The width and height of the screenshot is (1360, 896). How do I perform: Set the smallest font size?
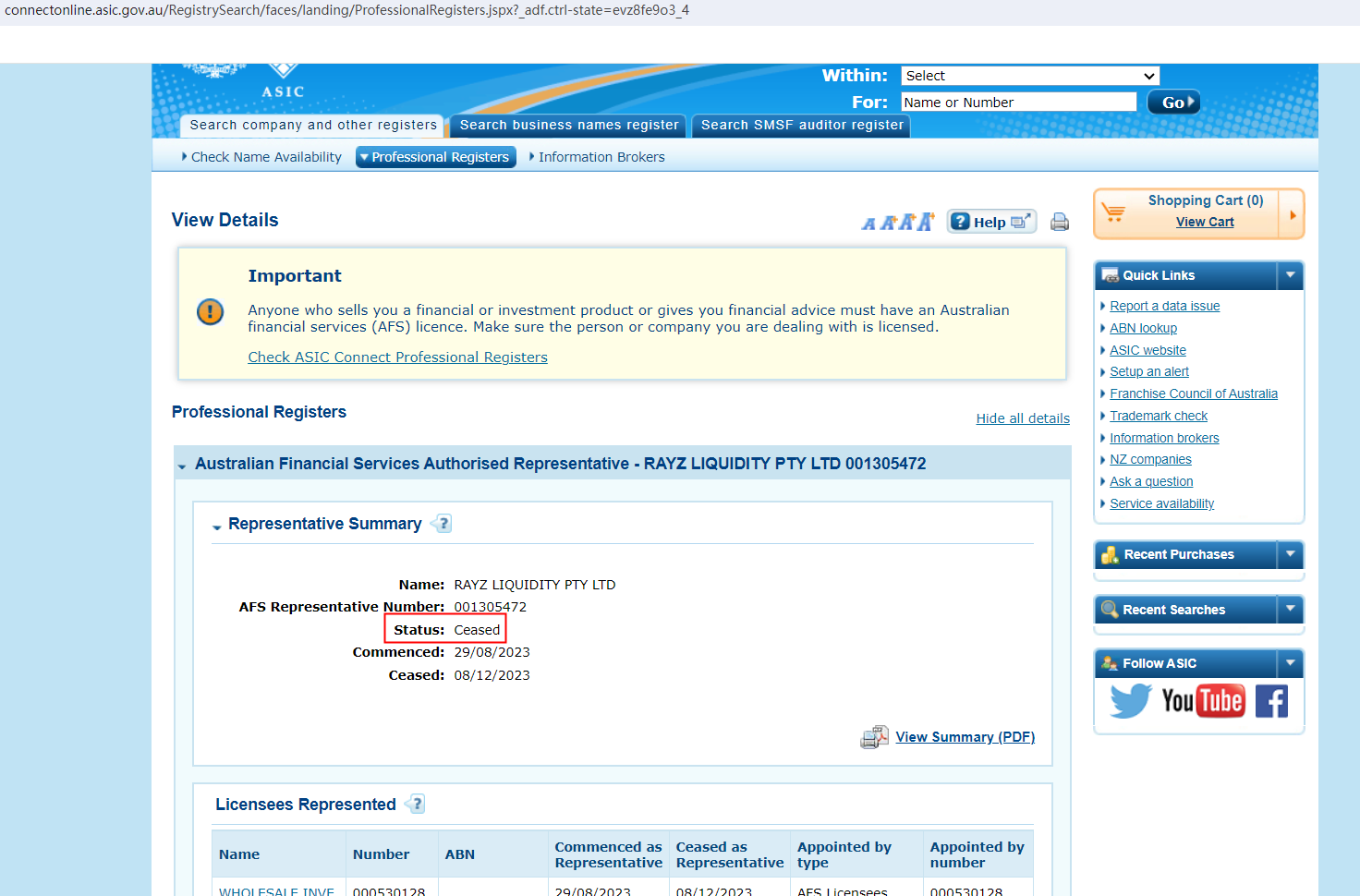(x=868, y=224)
